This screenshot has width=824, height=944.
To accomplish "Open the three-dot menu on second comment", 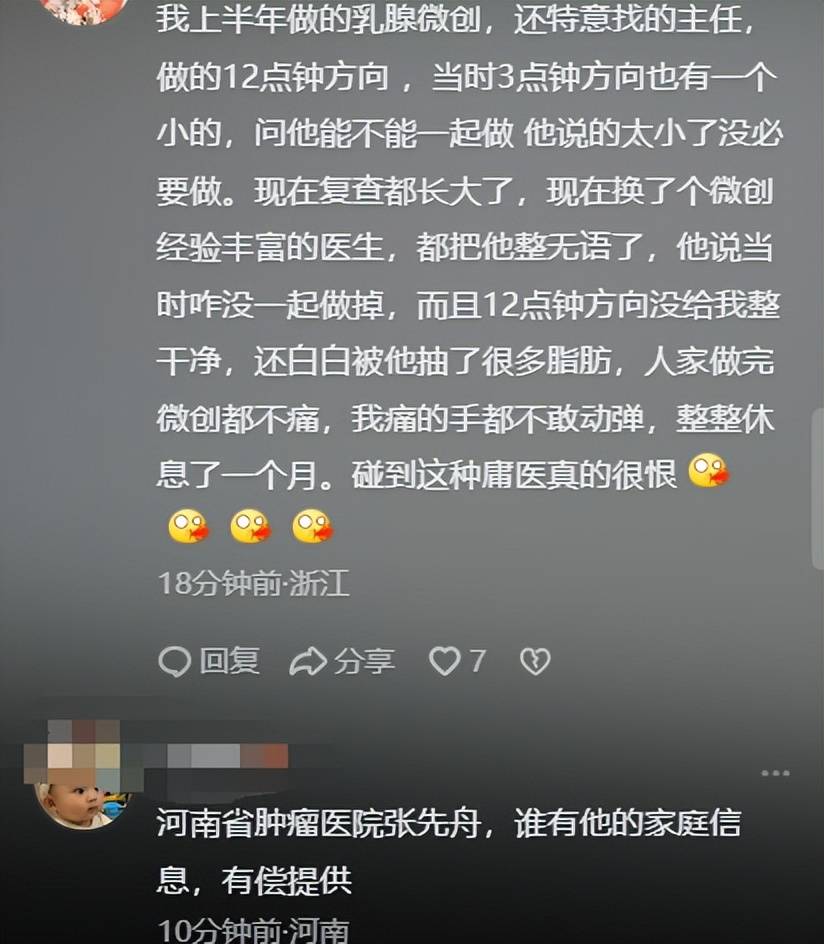I will (775, 773).
